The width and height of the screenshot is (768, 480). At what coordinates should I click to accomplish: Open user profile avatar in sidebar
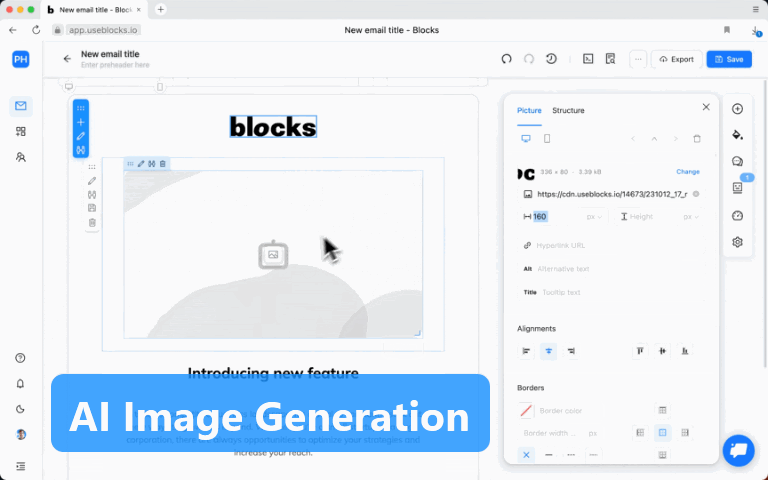coord(21,434)
